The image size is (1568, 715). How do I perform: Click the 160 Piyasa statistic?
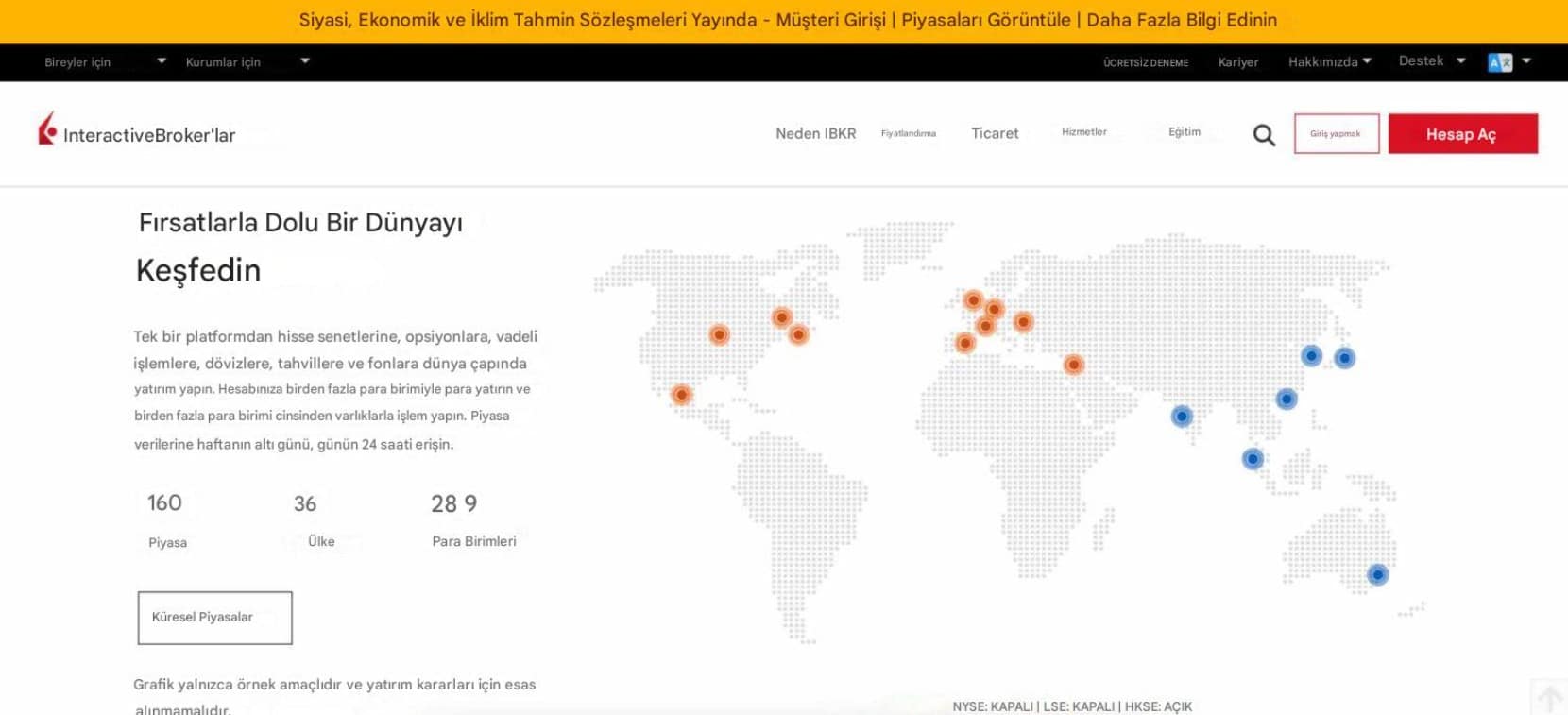pyautogui.click(x=166, y=520)
